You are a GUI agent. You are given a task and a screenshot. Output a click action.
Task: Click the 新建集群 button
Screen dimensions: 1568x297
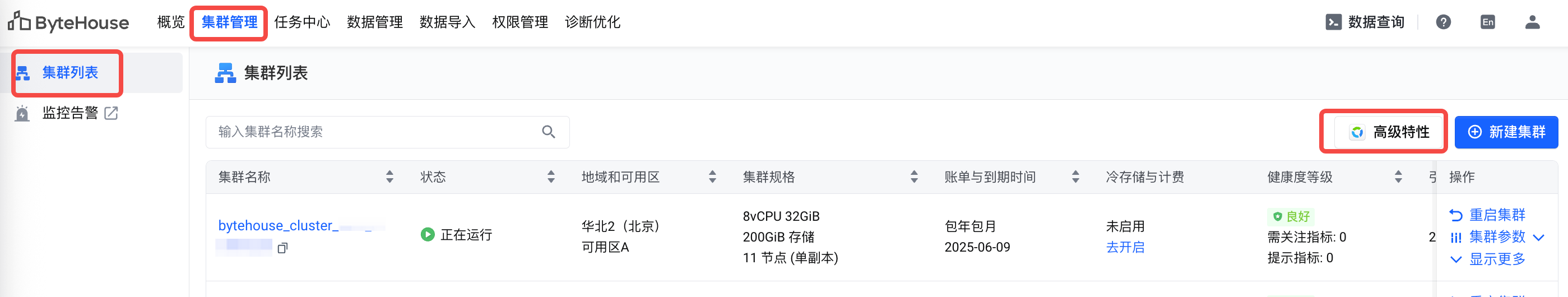1506,132
